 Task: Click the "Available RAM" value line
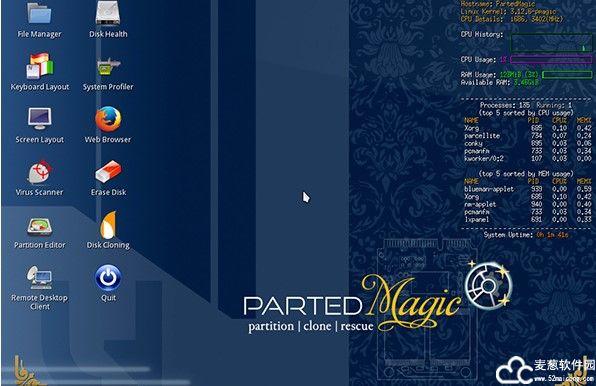(500, 82)
